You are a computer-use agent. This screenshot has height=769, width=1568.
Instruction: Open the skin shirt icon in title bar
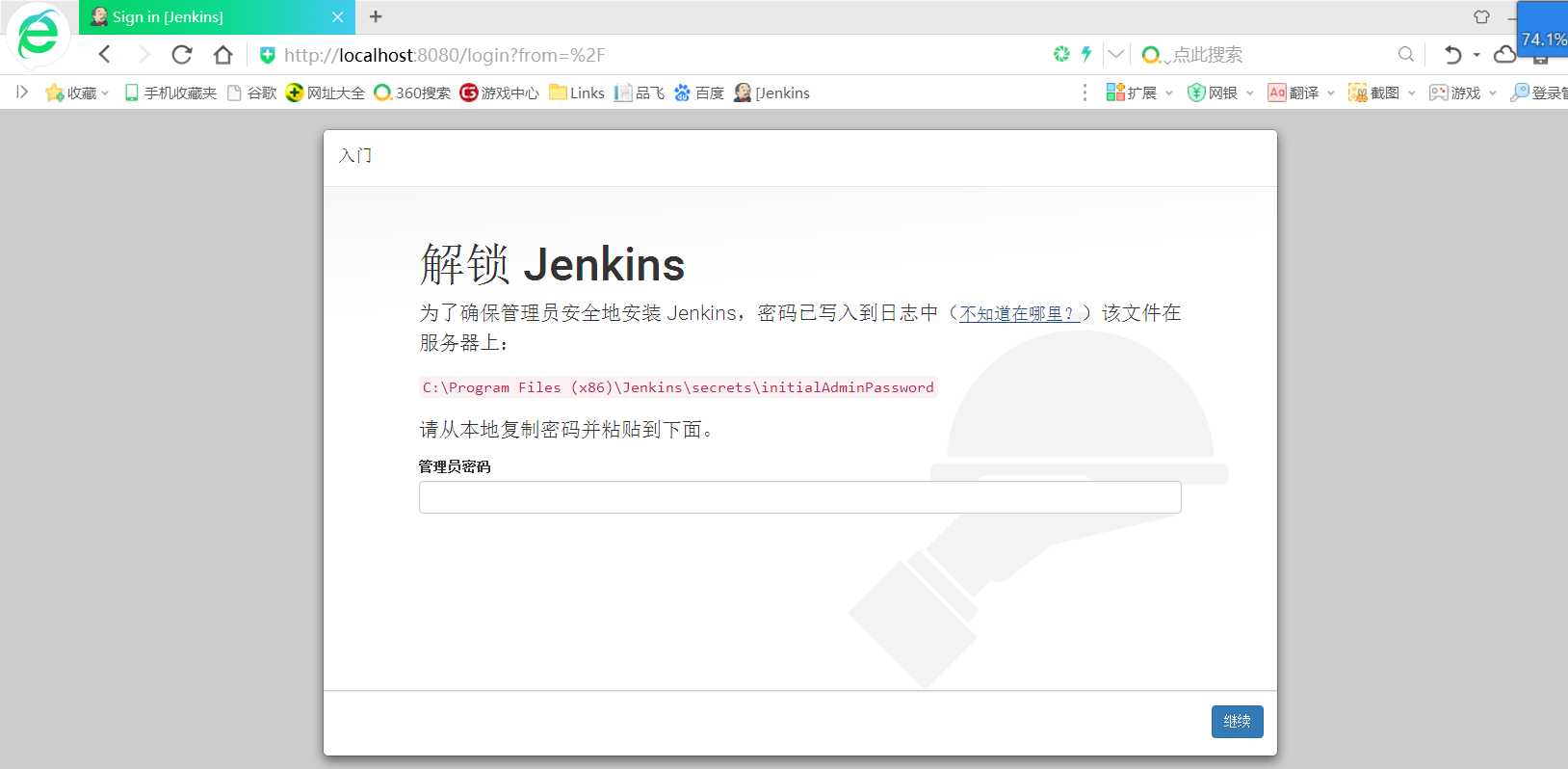(x=1481, y=16)
